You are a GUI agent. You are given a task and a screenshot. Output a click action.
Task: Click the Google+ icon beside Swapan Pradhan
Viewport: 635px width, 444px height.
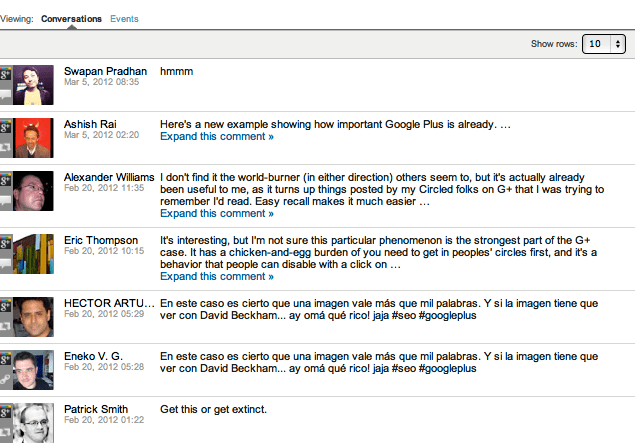6,74
